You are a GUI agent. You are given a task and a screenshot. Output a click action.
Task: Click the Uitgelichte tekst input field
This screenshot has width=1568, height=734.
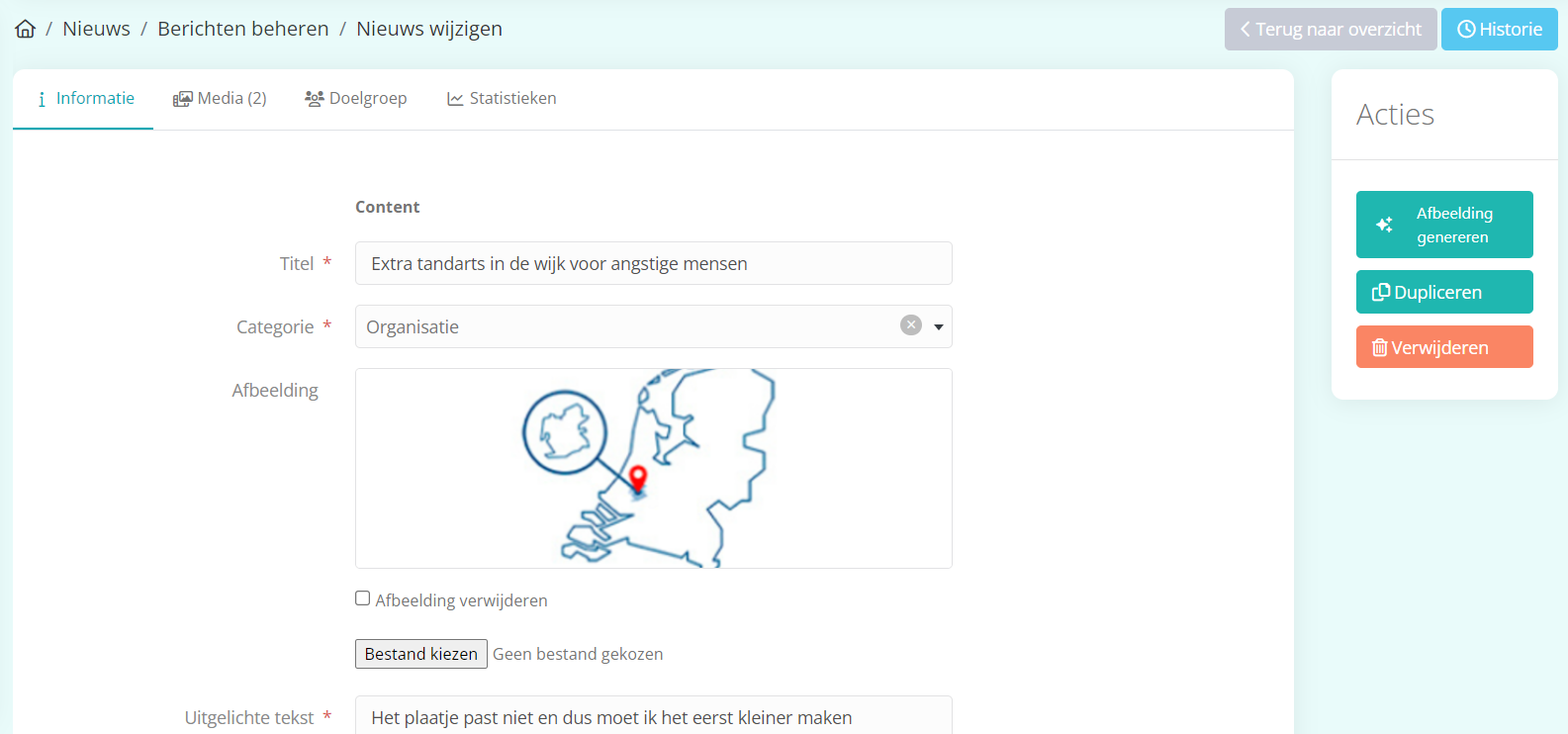click(654, 716)
